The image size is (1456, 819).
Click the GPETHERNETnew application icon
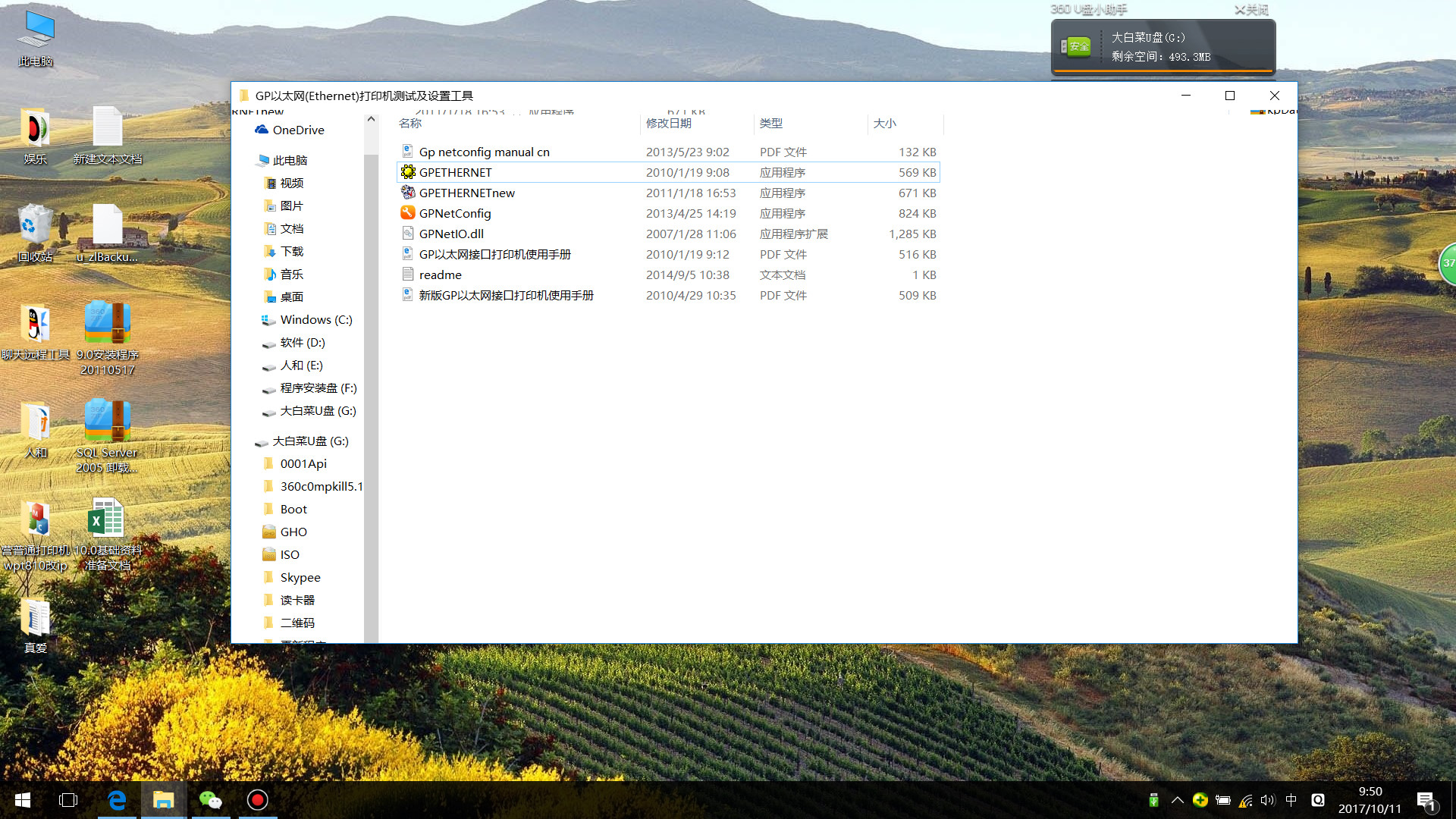click(x=408, y=193)
